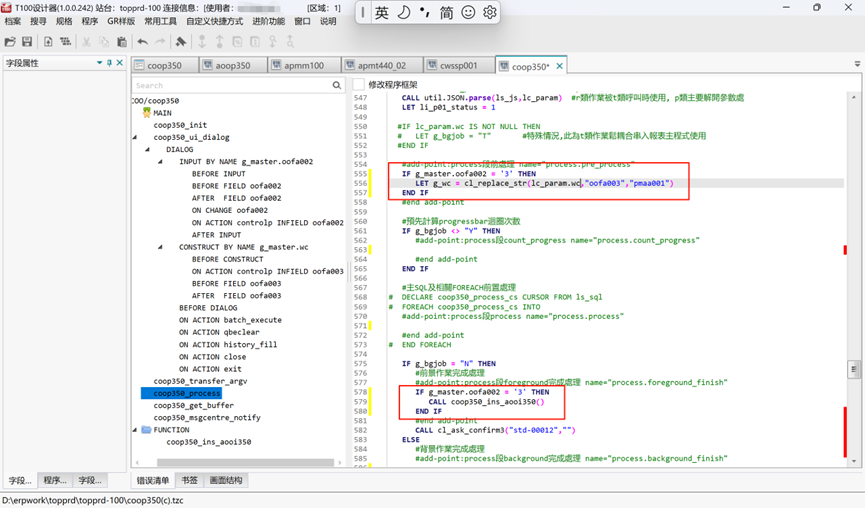
Task: Open the 常用工具 menu
Action: [161, 22]
